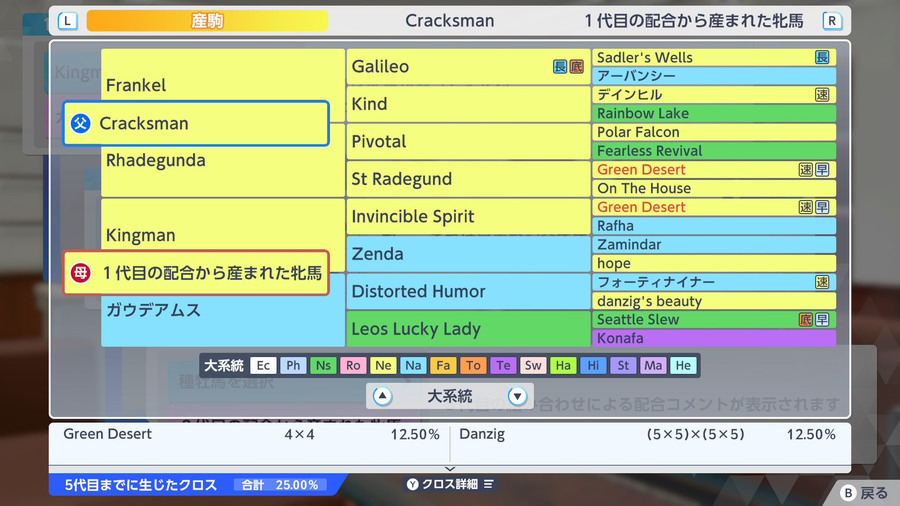Image resolution: width=900 pixels, height=506 pixels.
Task: Select the Hi bloodline swatch
Action: (593, 365)
